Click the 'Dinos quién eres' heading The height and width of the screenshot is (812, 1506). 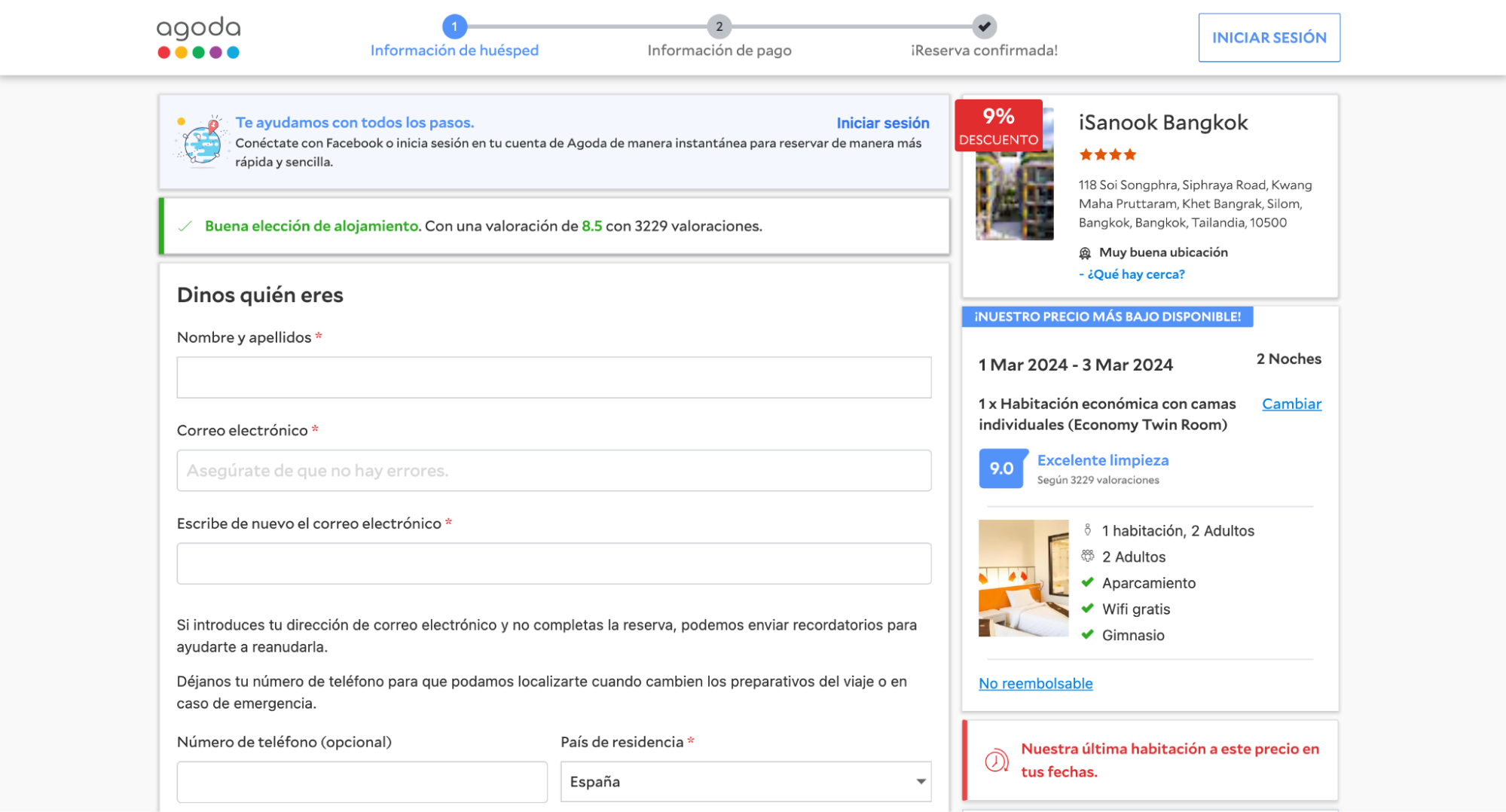260,295
